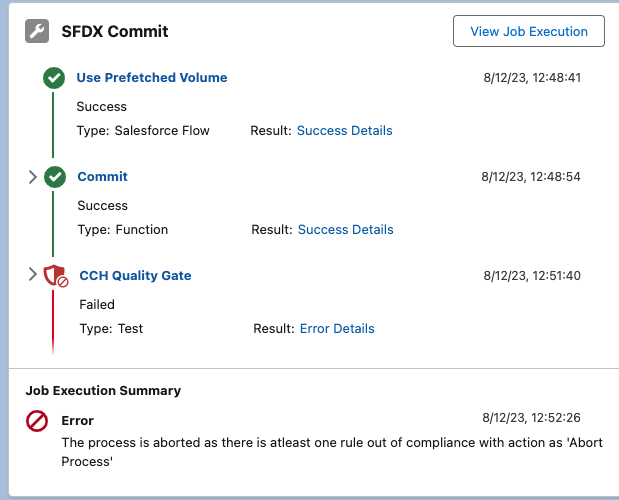Open Error Details for CCH Quality Gate
The image size is (619, 500).
(337, 329)
